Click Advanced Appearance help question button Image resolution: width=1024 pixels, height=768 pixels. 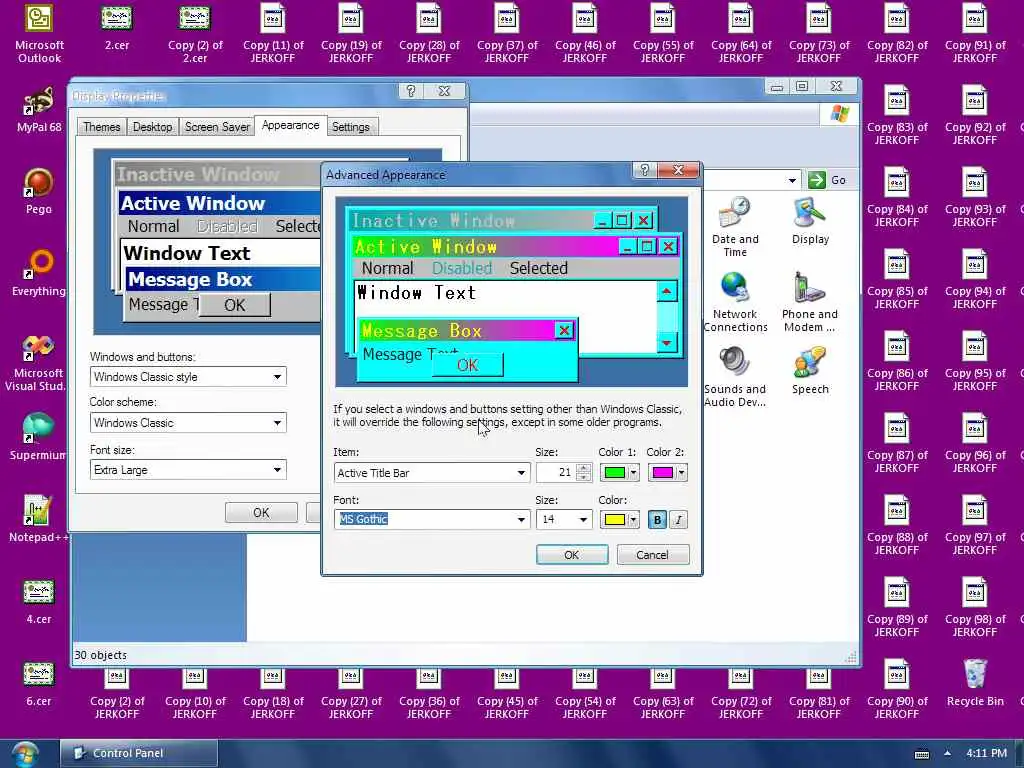(644, 170)
